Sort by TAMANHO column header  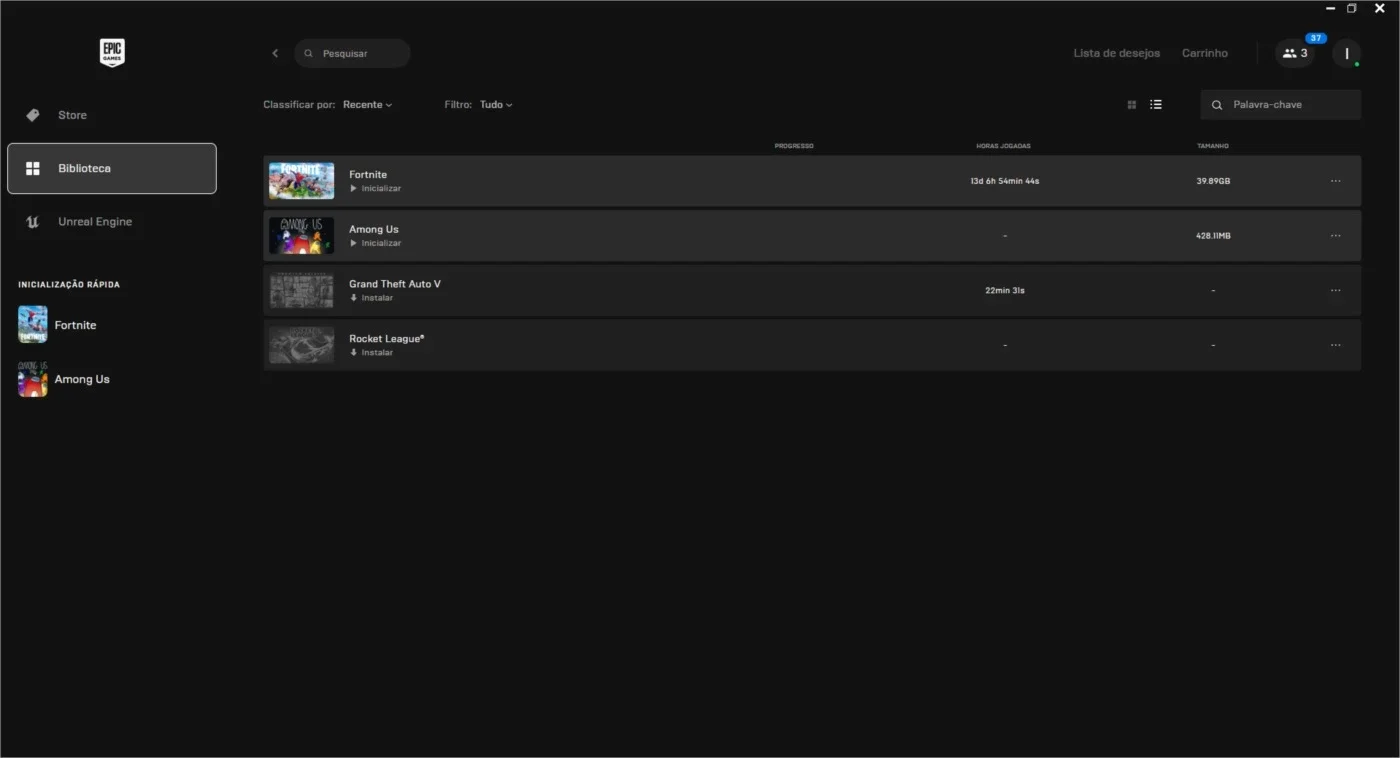1213,146
